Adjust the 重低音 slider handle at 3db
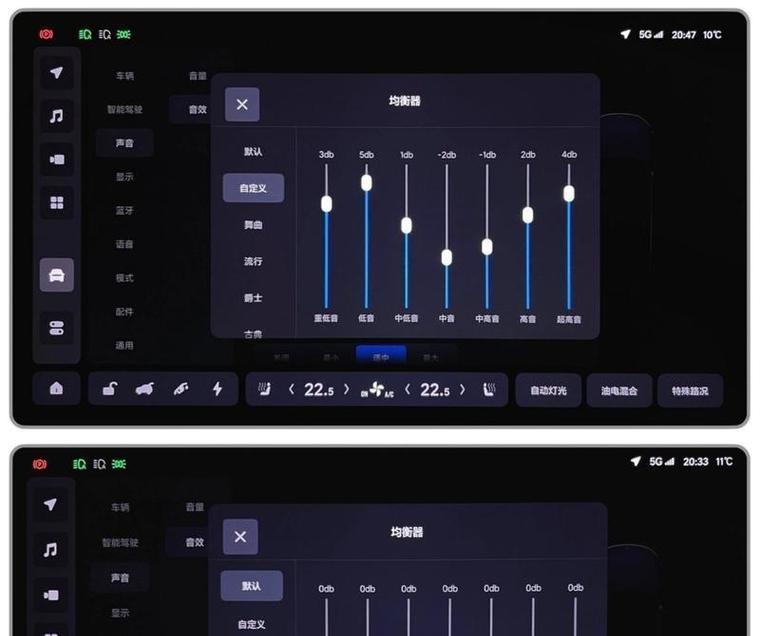 pos(326,204)
